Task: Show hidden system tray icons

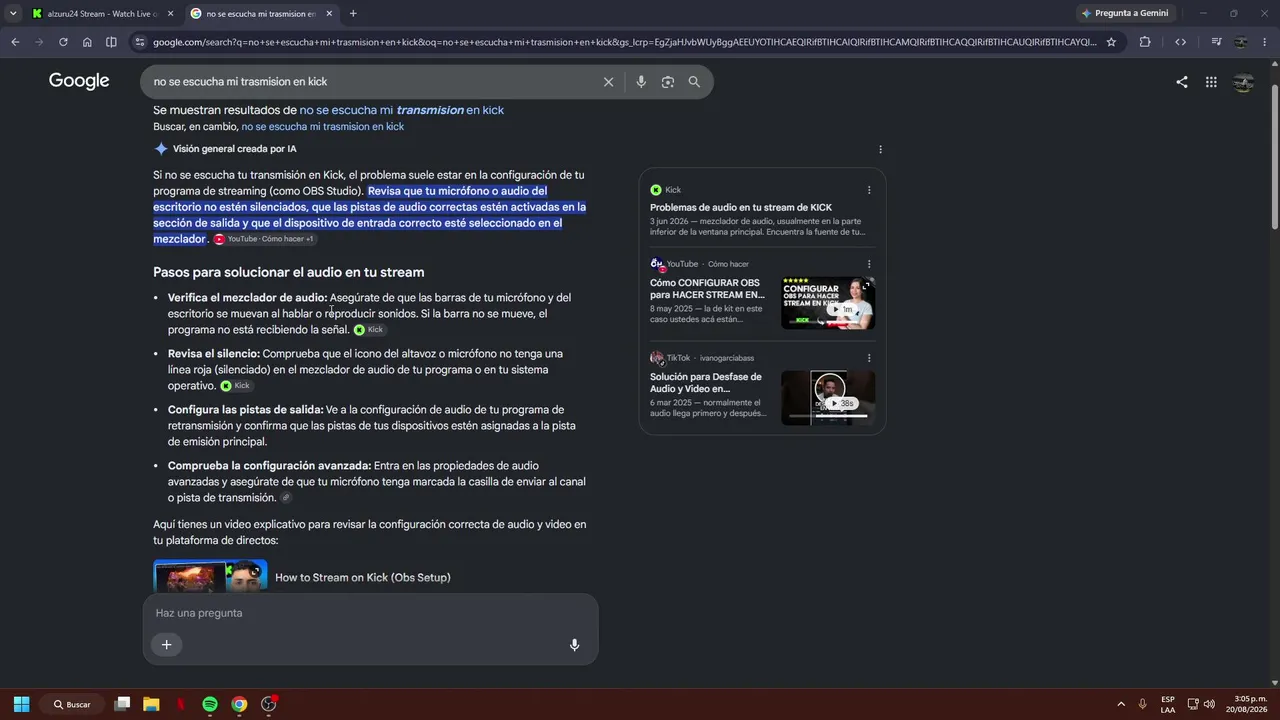Action: coord(1120,704)
